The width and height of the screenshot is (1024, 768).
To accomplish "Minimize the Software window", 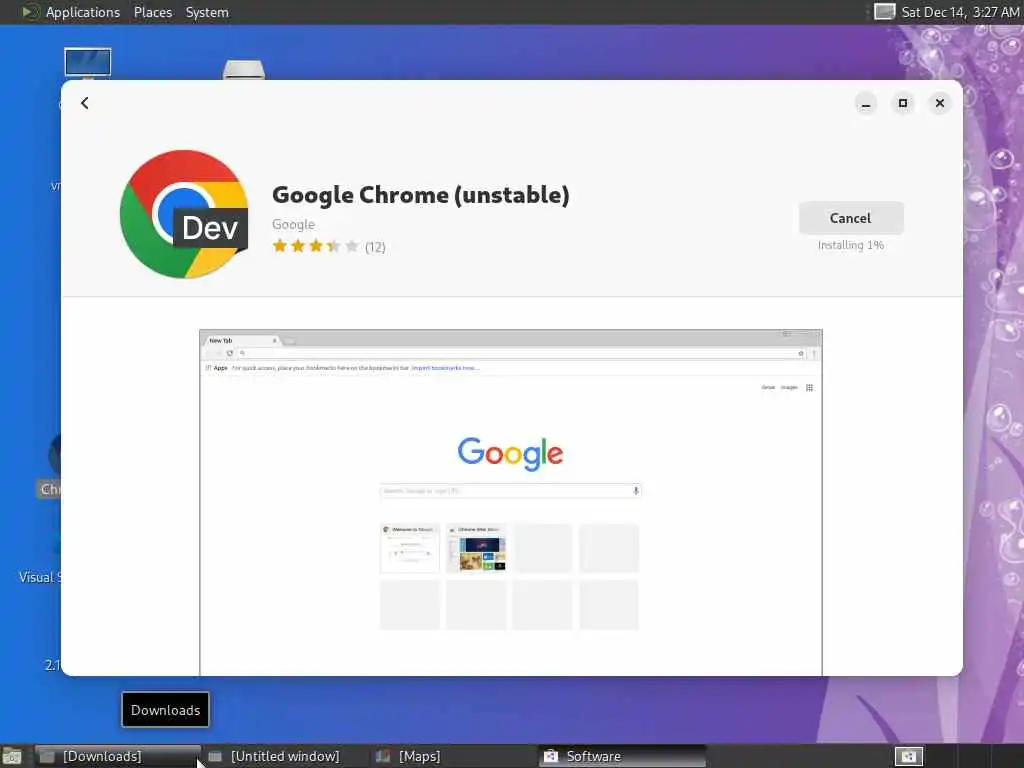I will [866, 103].
